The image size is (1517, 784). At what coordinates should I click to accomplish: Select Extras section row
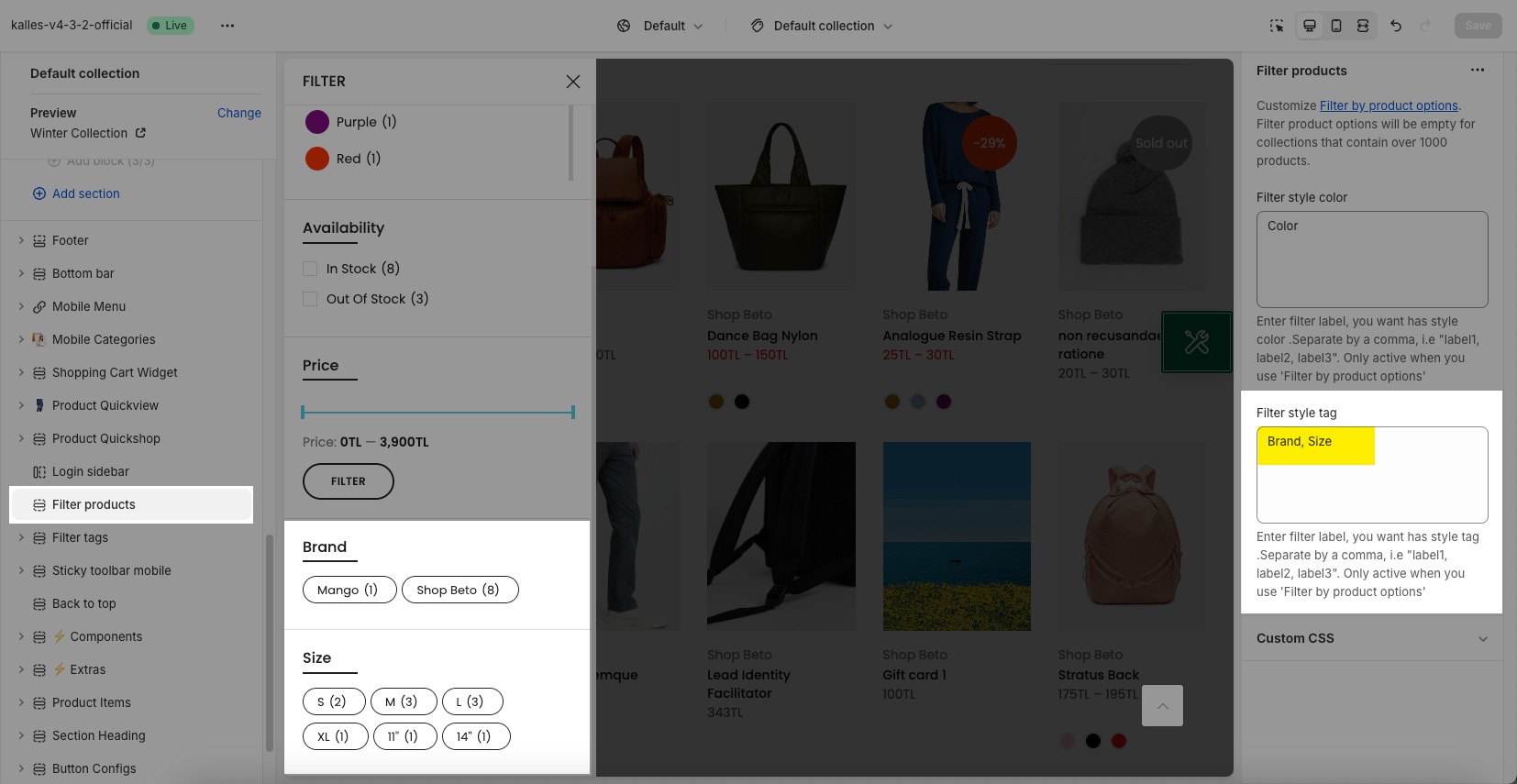tap(131, 669)
